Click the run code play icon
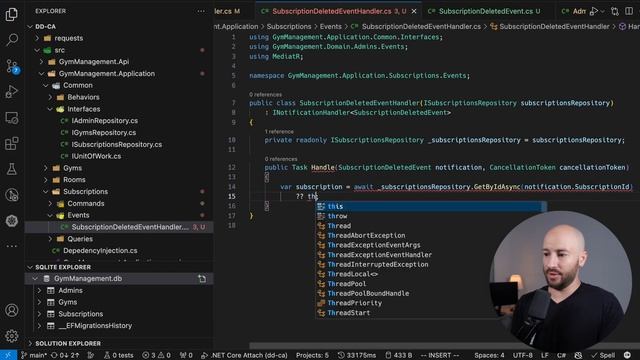This screenshot has width=640, height=360. (x=594, y=11)
